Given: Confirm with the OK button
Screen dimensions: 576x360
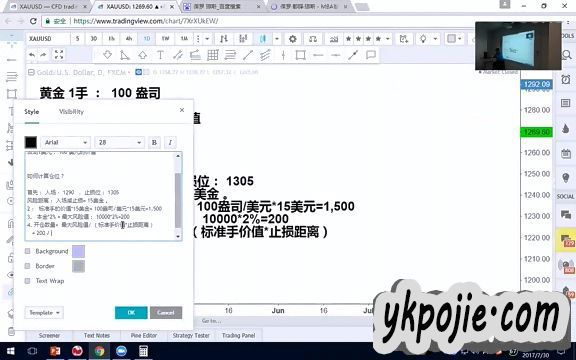Looking at the screenshot, I should pos(131,313).
